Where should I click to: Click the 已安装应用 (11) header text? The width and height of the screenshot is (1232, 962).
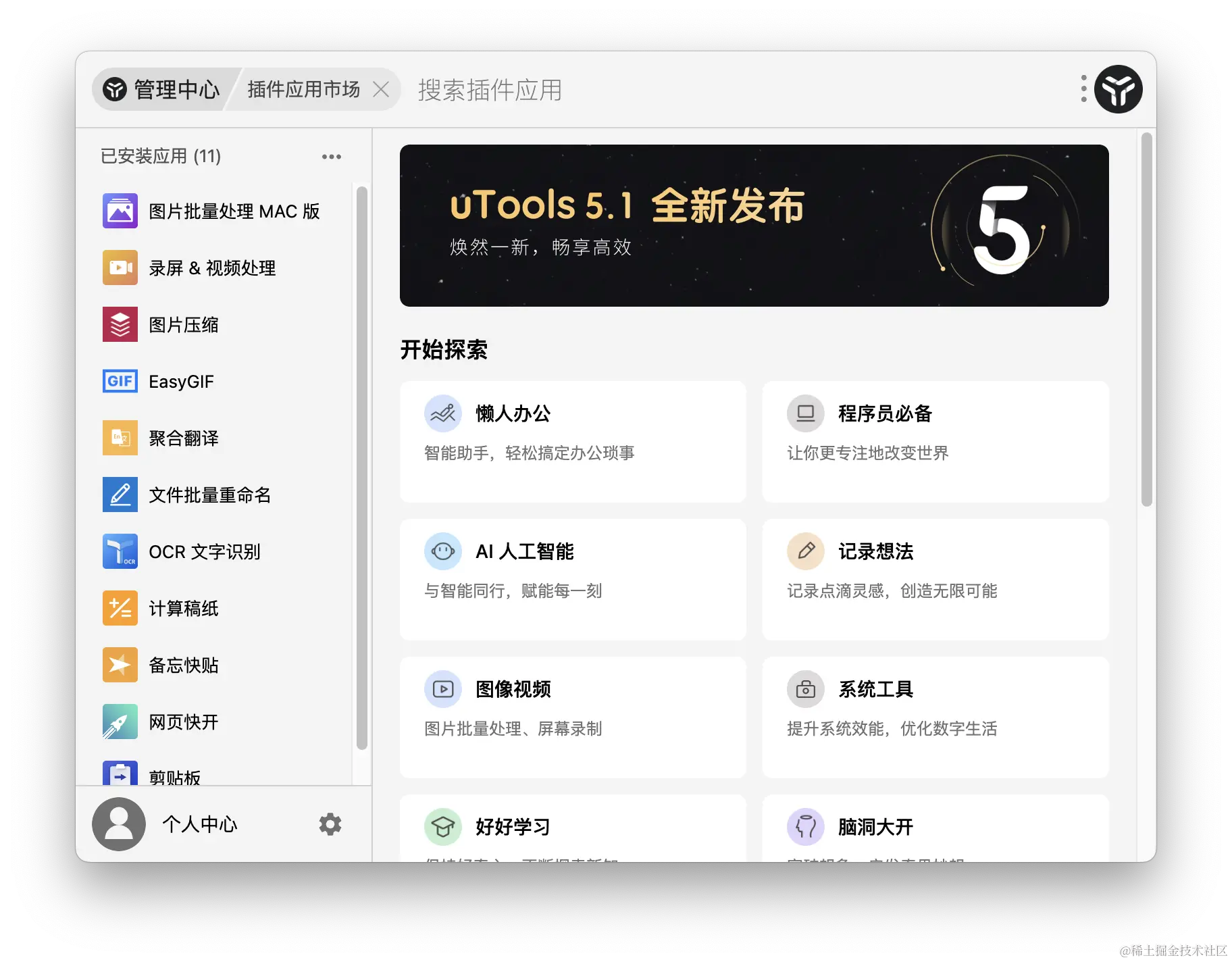click(161, 156)
